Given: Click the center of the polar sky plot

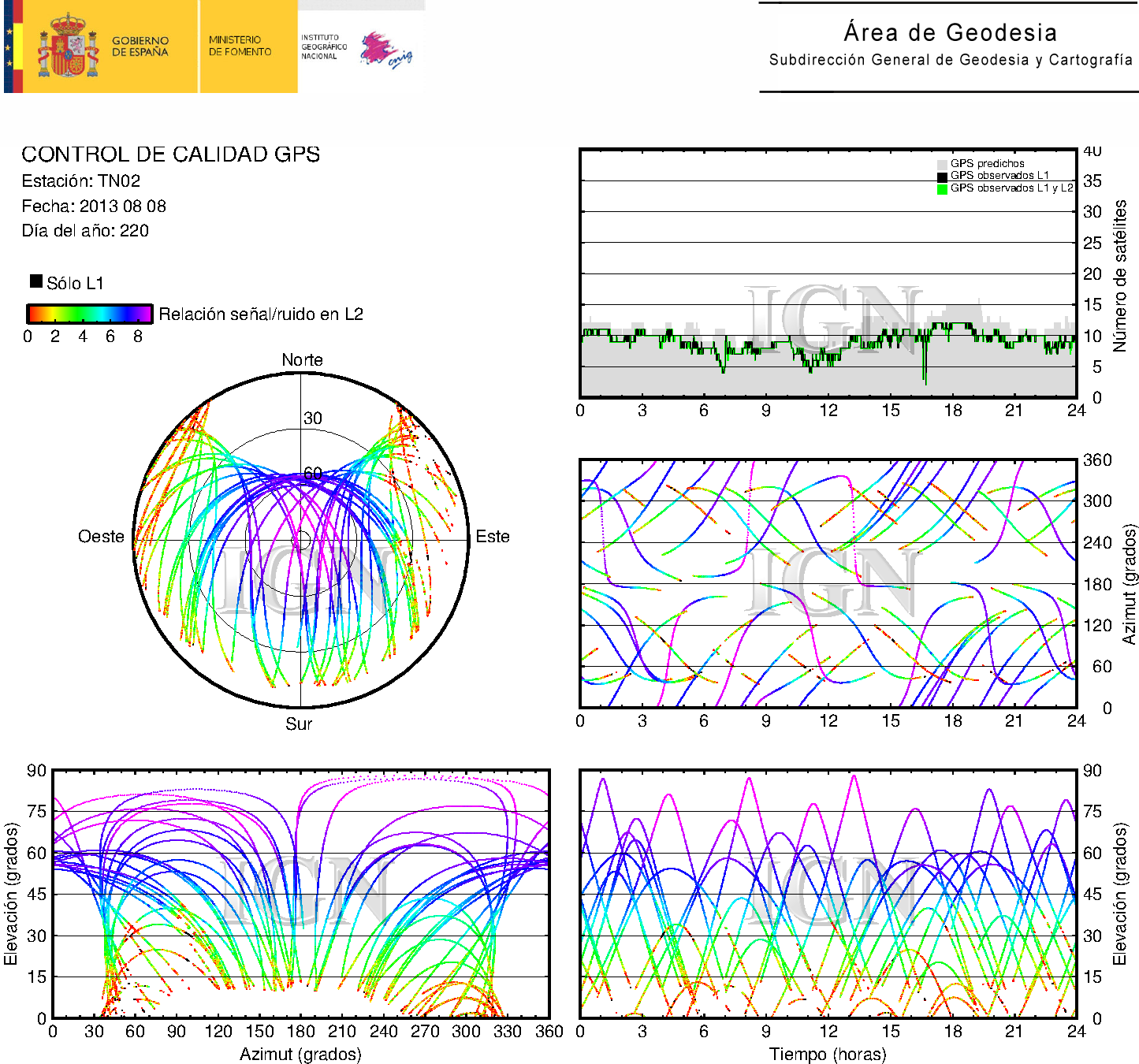Looking at the screenshot, I should pyautogui.click(x=301, y=541).
